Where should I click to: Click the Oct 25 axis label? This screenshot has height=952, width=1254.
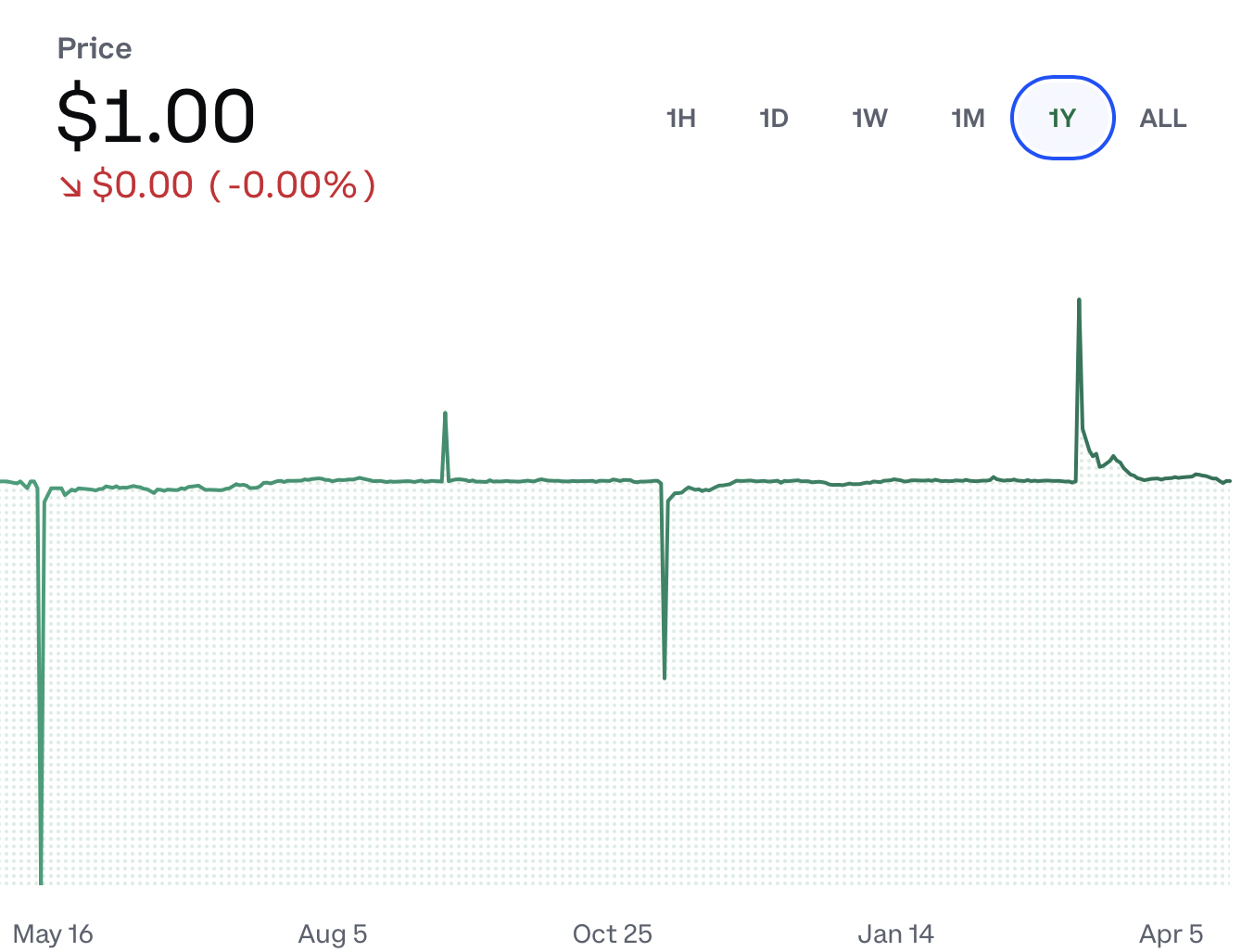click(x=613, y=933)
